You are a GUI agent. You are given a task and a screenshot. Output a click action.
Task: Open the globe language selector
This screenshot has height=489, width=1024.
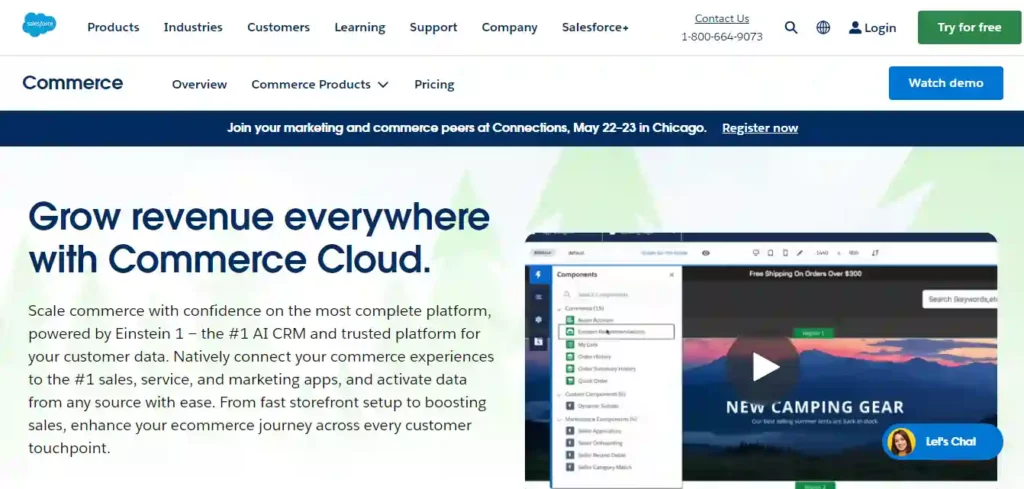coord(824,27)
